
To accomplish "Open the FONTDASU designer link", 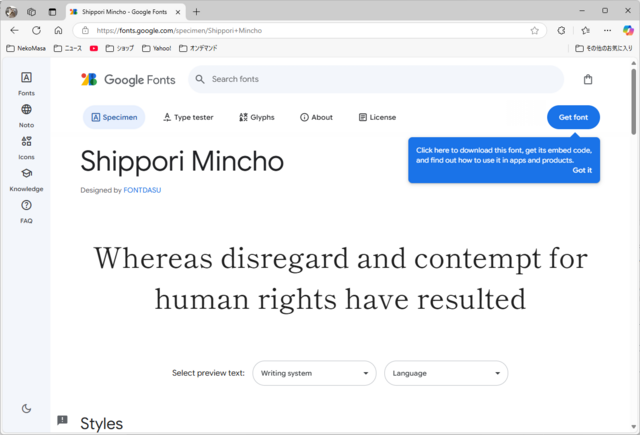I will (x=142, y=190).
